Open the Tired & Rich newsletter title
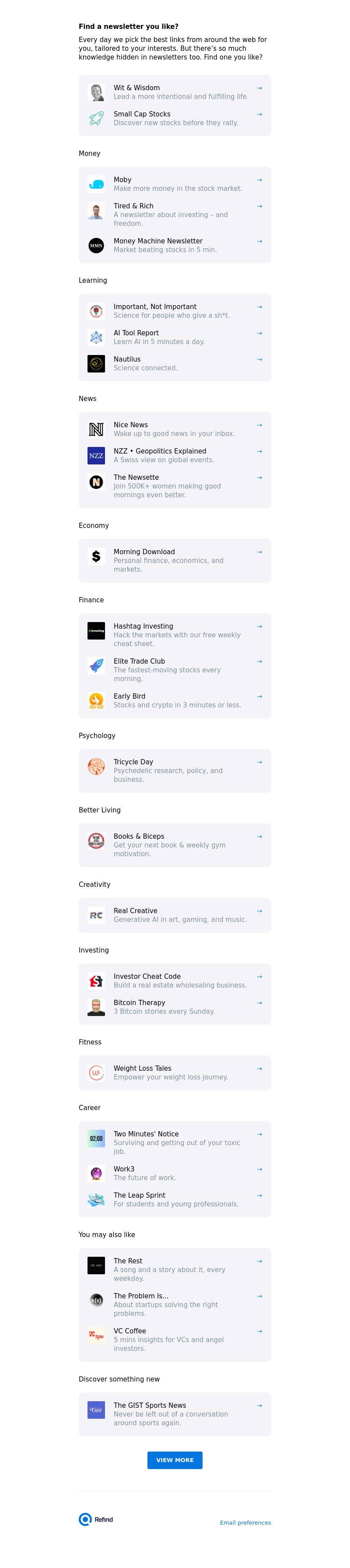The height and width of the screenshot is (1568, 350). [x=133, y=206]
